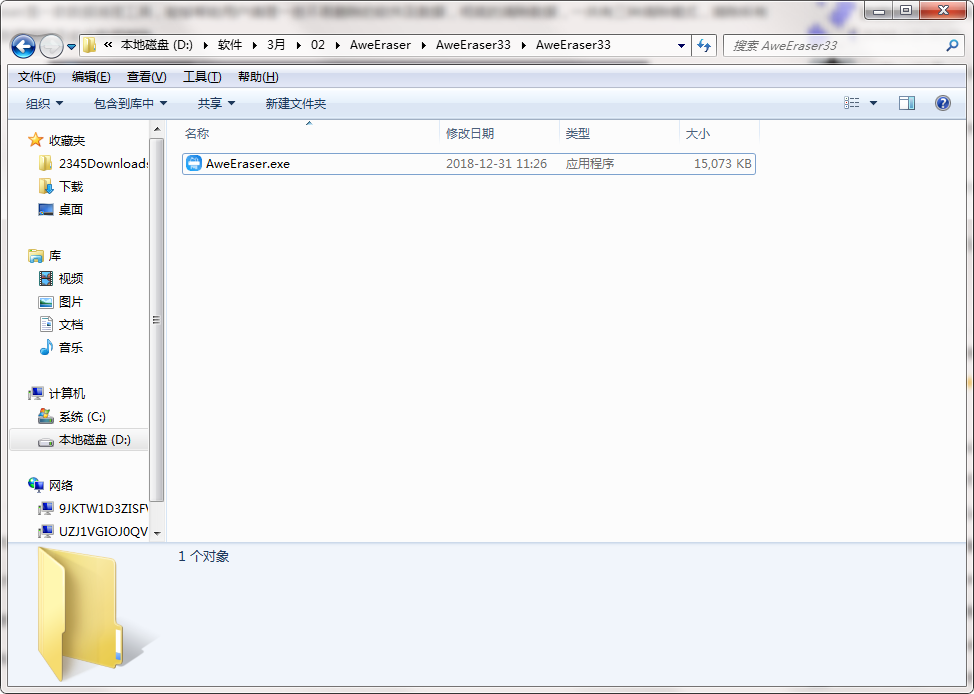Open the 共享 dropdown
The width and height of the screenshot is (974, 694).
pyautogui.click(x=216, y=104)
